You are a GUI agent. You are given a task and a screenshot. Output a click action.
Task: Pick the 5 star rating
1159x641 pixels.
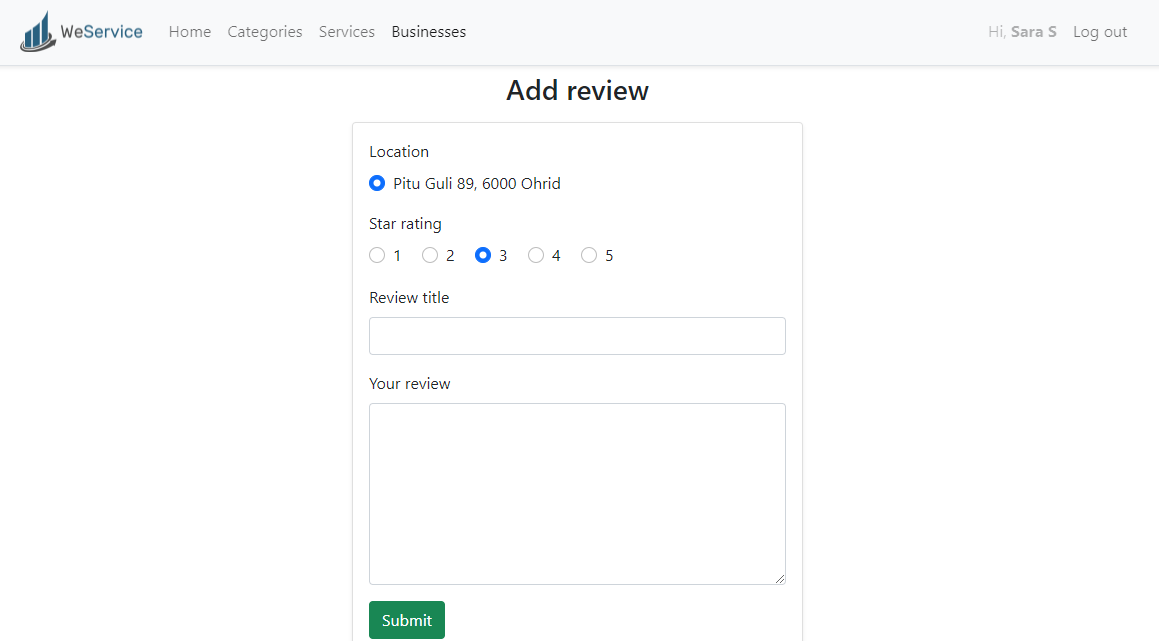pos(589,256)
